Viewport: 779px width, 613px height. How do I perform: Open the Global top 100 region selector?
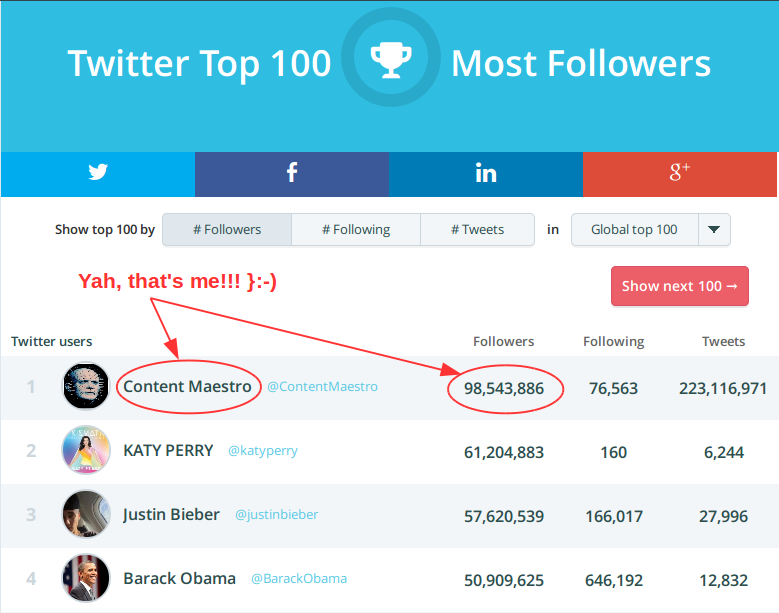coord(634,230)
